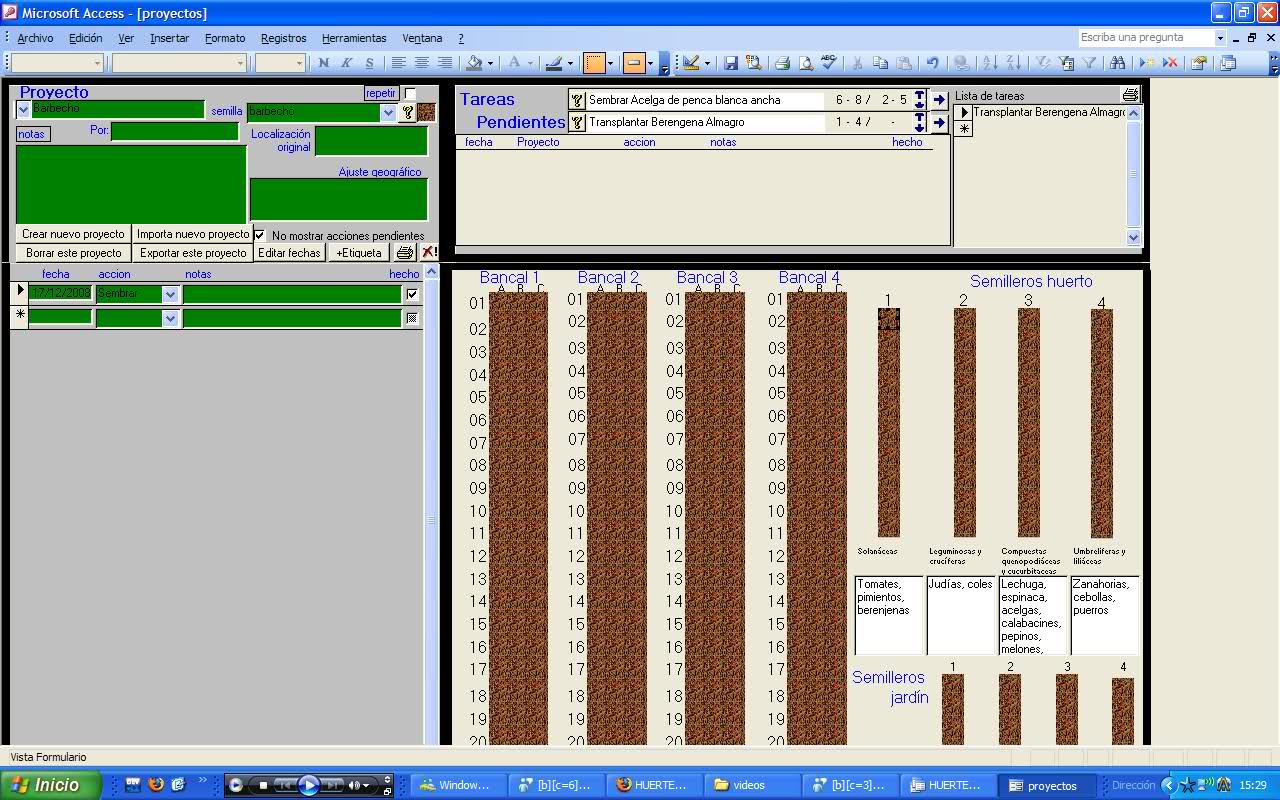Open the Escriba una pregunta dropdown arrow

(1220, 38)
